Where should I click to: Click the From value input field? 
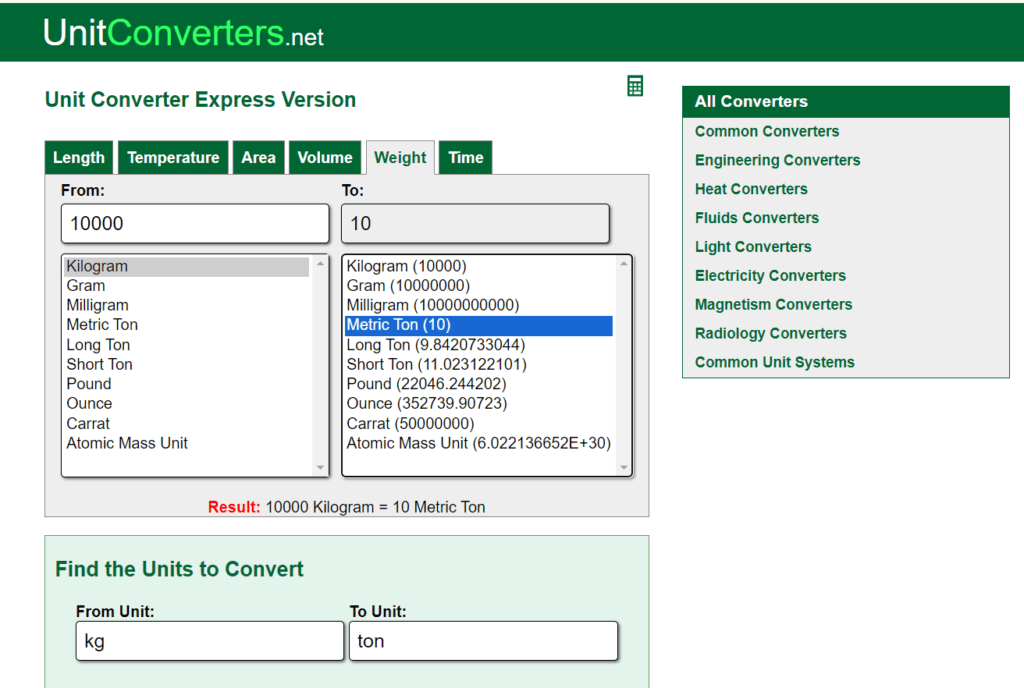[195, 223]
